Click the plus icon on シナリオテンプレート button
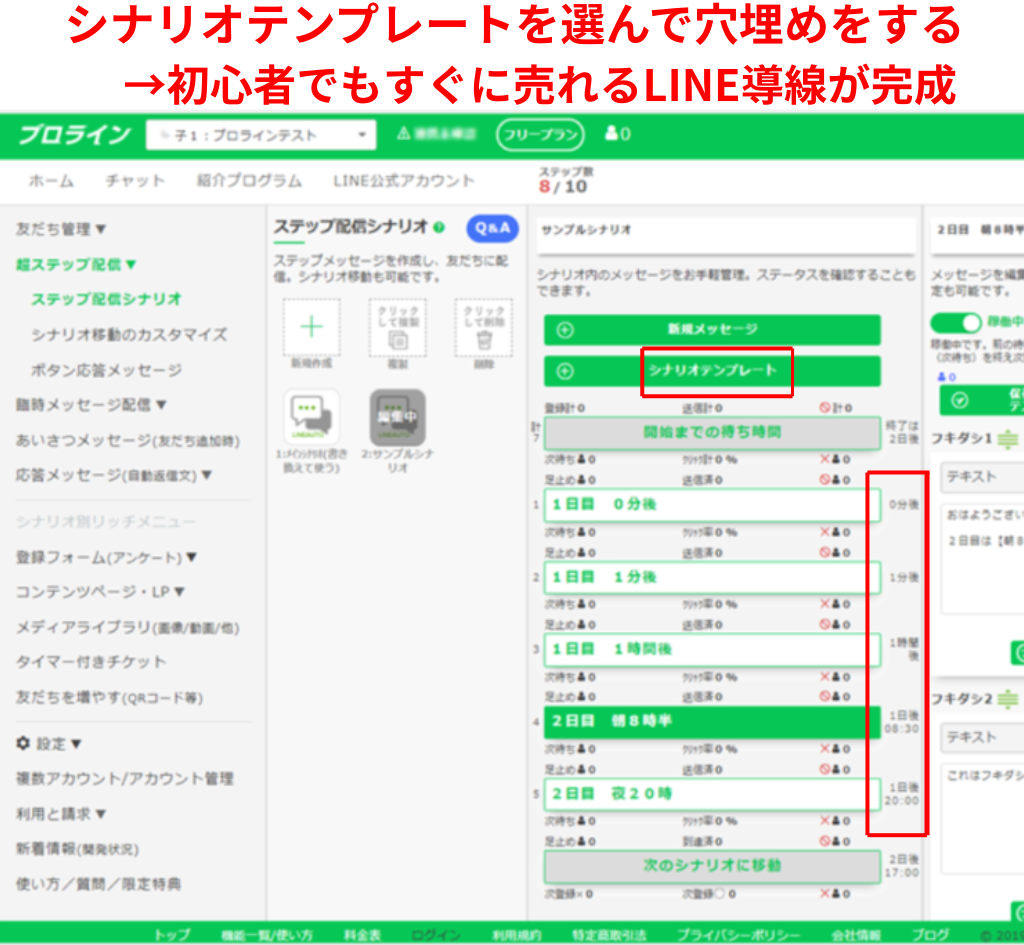1024x945 pixels. coord(566,372)
